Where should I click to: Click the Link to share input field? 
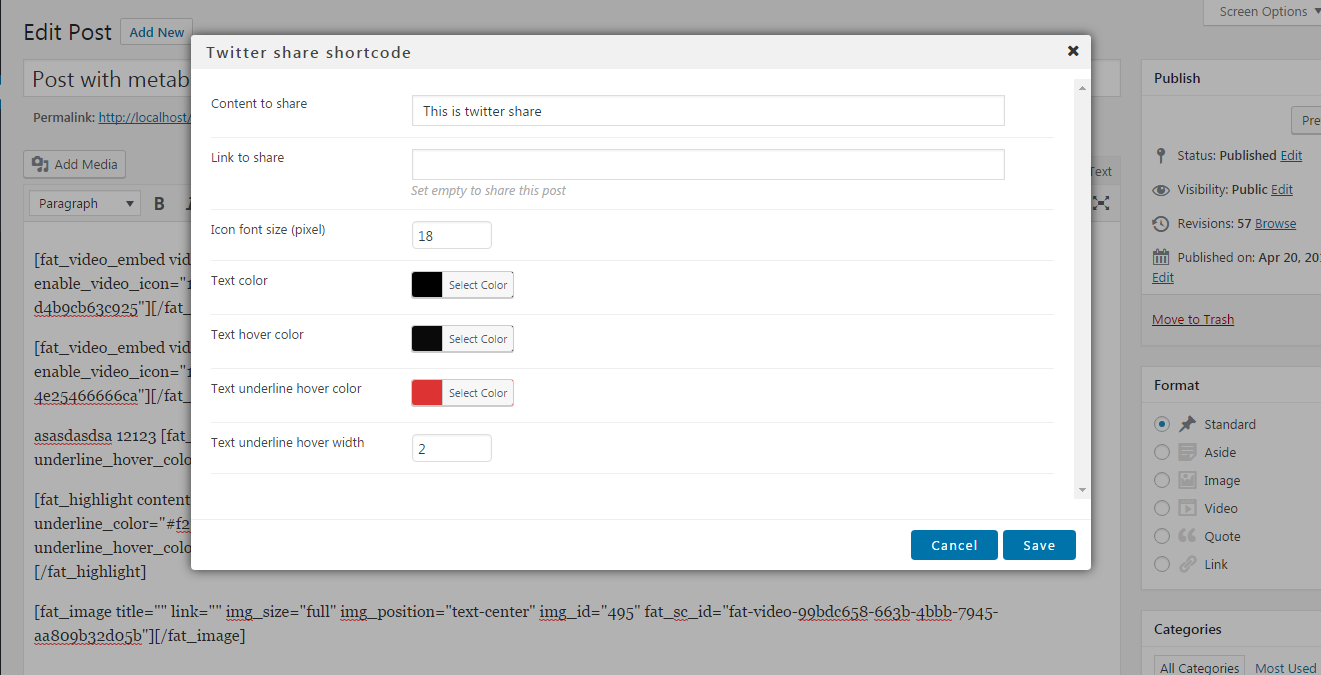[708, 165]
